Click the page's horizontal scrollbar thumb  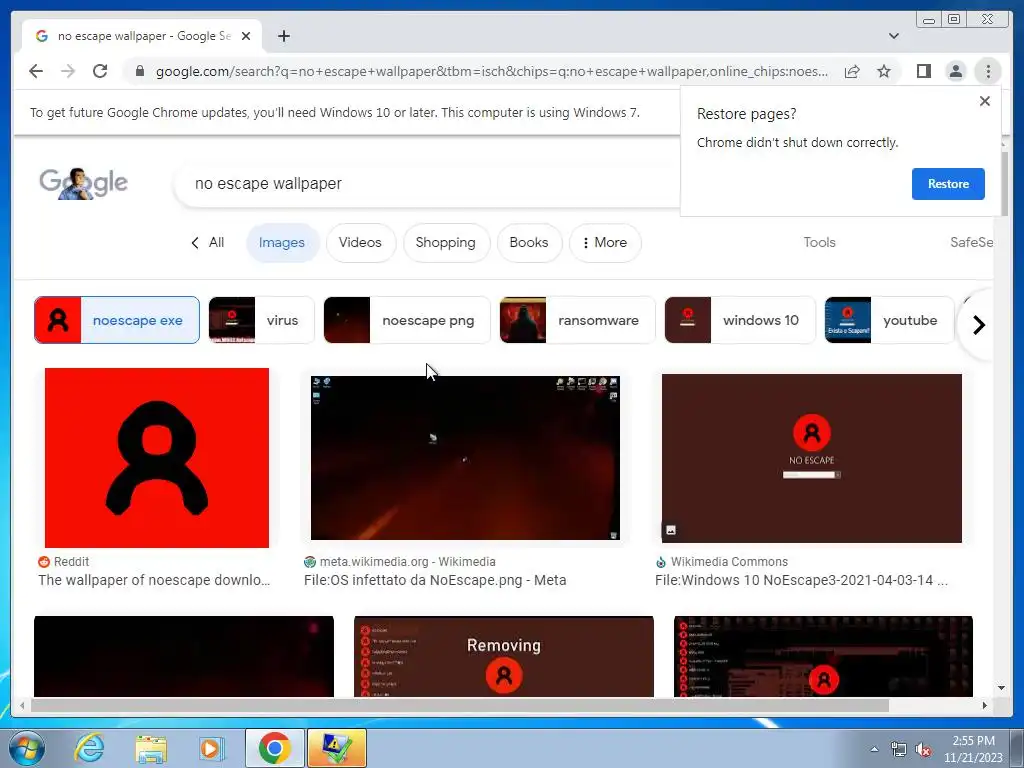(x=460, y=705)
